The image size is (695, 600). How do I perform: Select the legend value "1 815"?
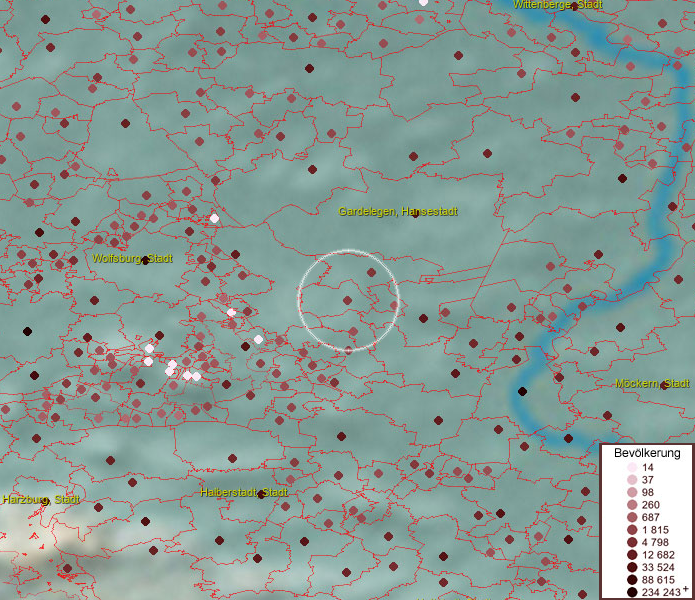pos(655,530)
